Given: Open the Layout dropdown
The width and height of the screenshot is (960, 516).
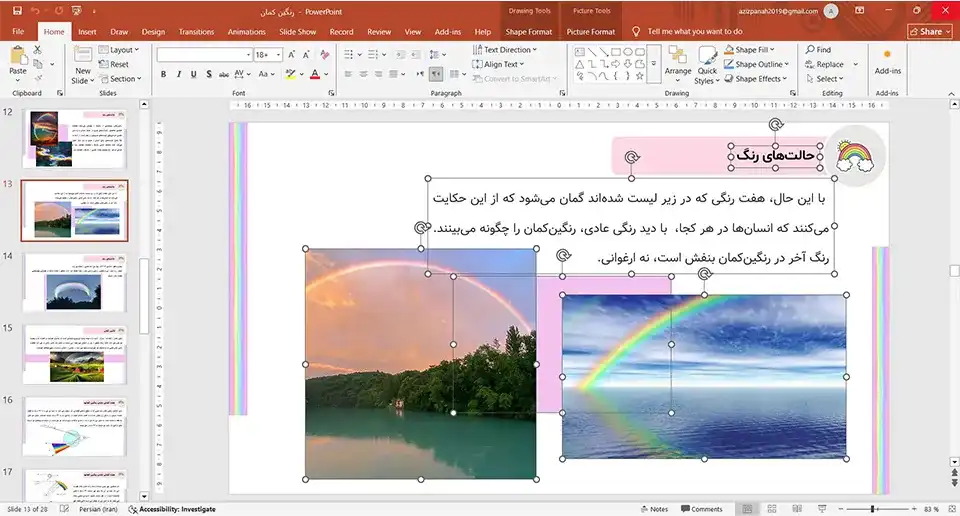Looking at the screenshot, I should pos(119,50).
